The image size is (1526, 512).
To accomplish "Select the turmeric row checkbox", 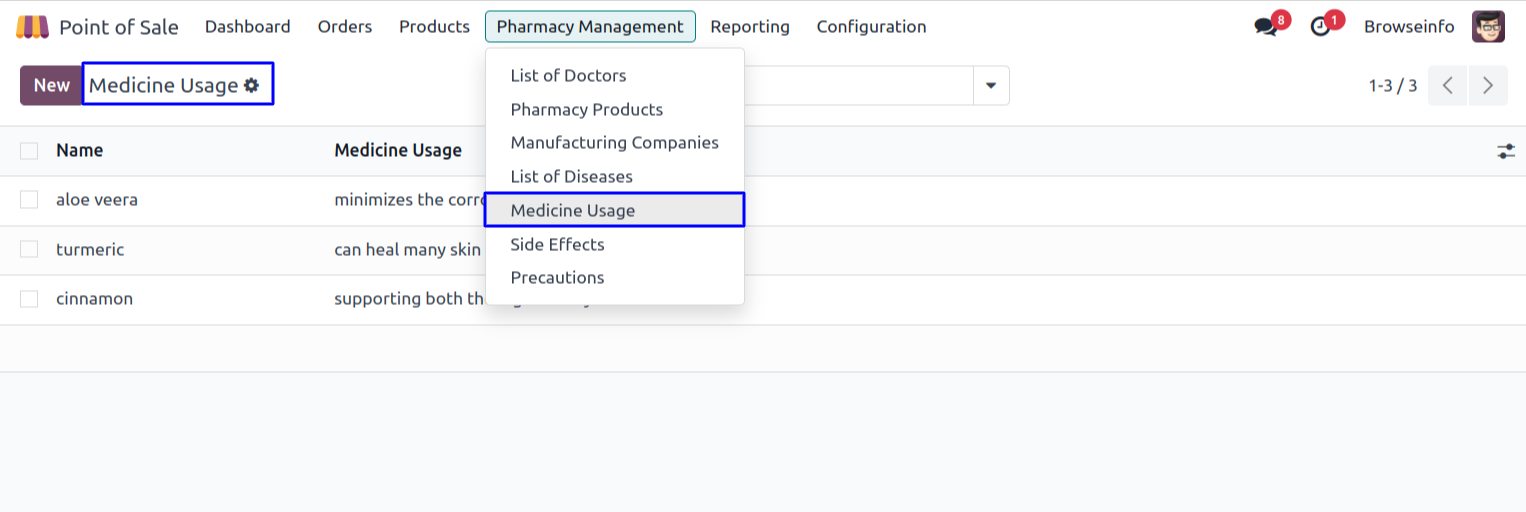I will 29,249.
